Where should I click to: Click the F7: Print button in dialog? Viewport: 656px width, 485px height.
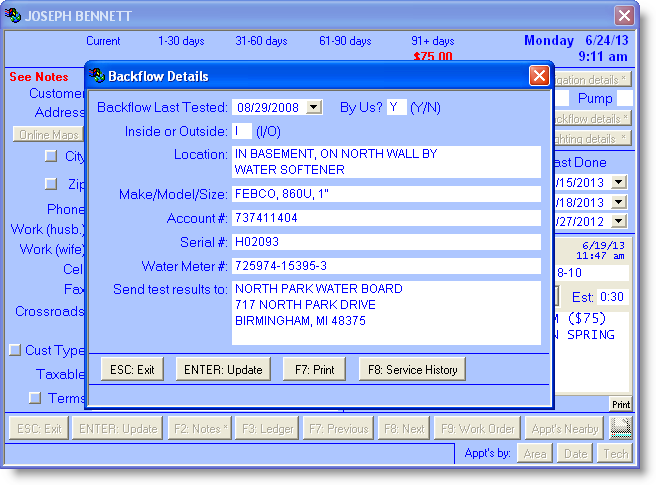click(x=314, y=370)
